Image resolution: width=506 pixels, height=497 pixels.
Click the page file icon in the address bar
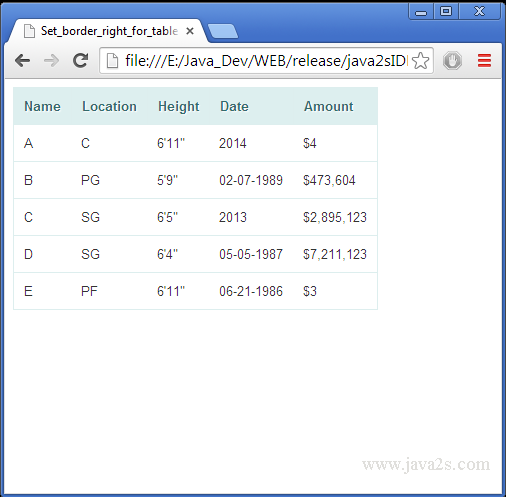coord(112,61)
